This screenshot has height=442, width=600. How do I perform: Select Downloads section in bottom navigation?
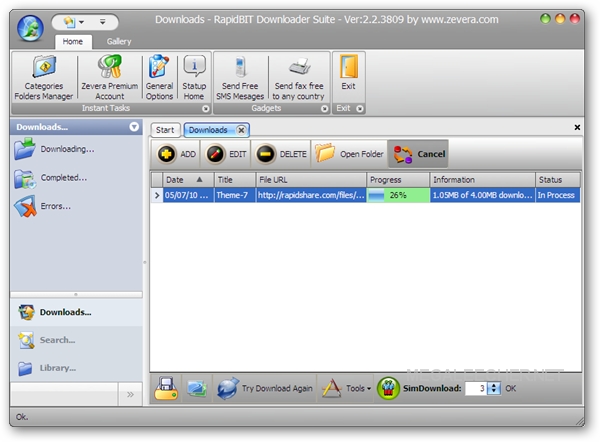[76, 312]
